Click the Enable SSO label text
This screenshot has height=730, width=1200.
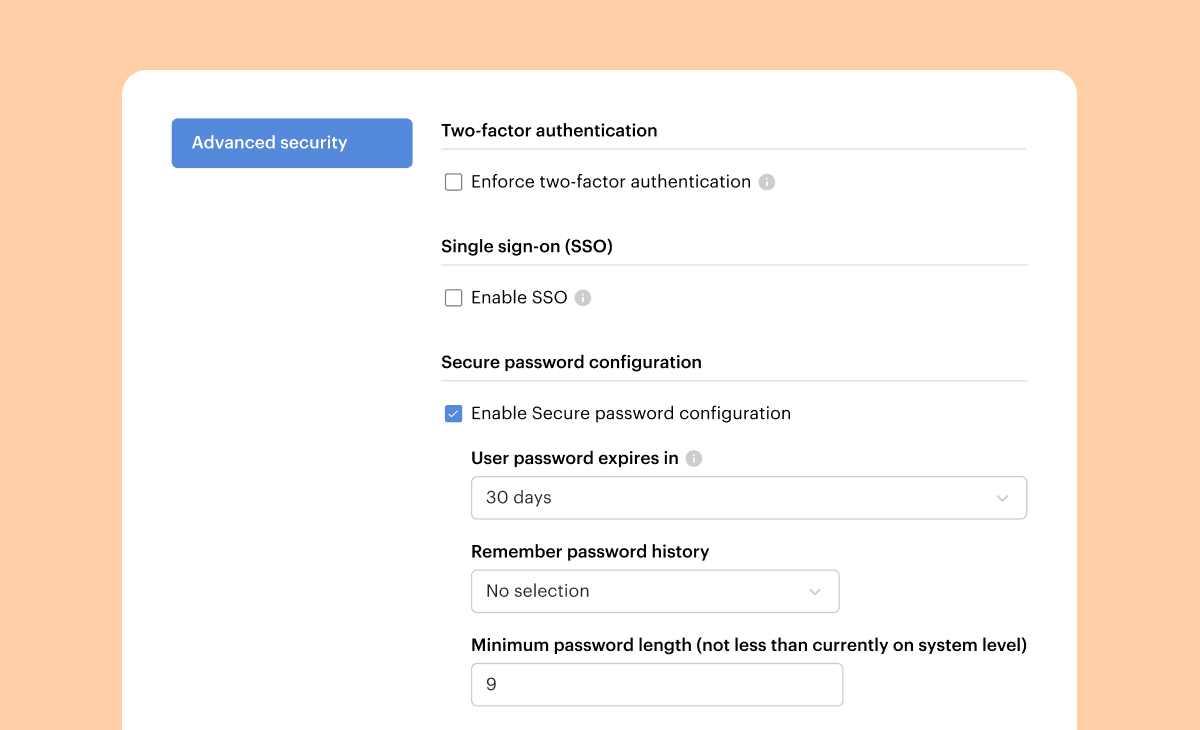pos(519,298)
